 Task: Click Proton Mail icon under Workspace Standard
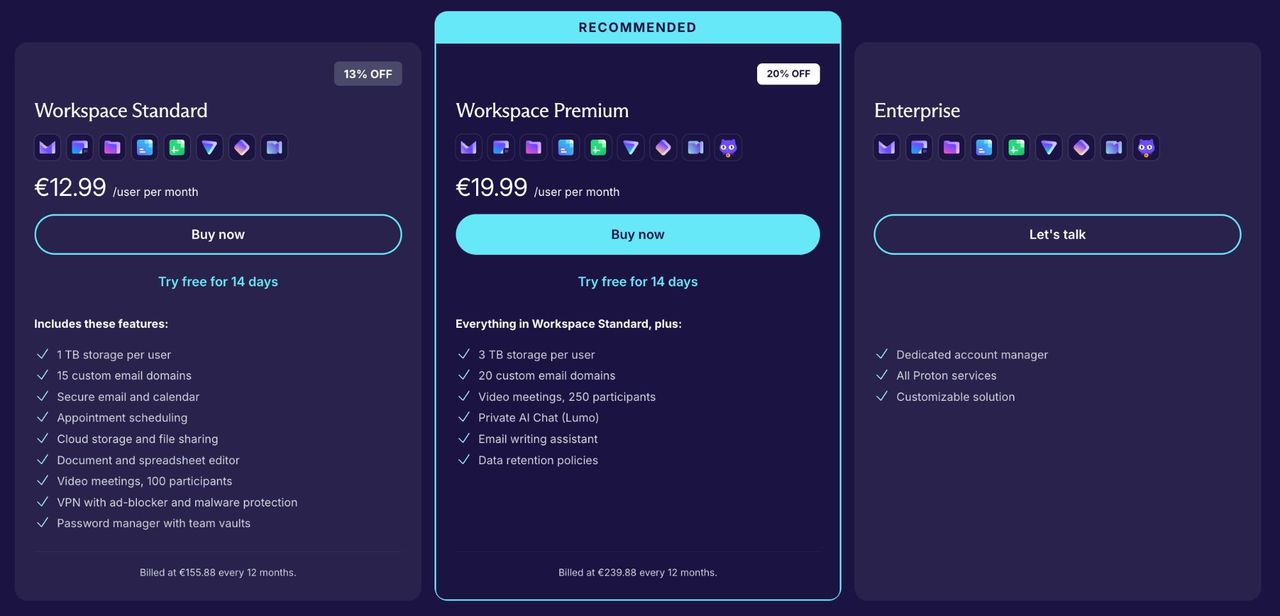47,148
